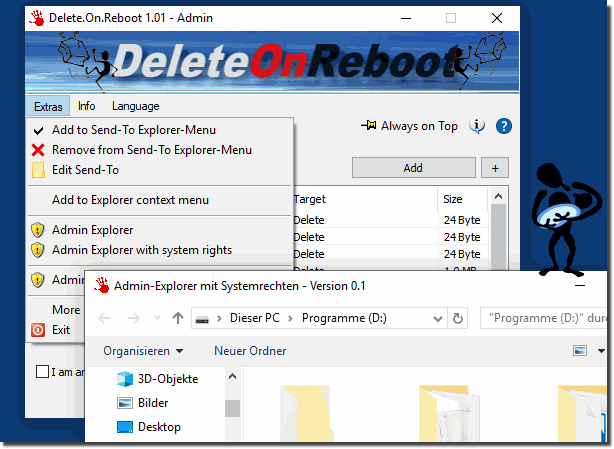Click the blue question mark help icon
This screenshot has height=449, width=614.
tap(503, 126)
